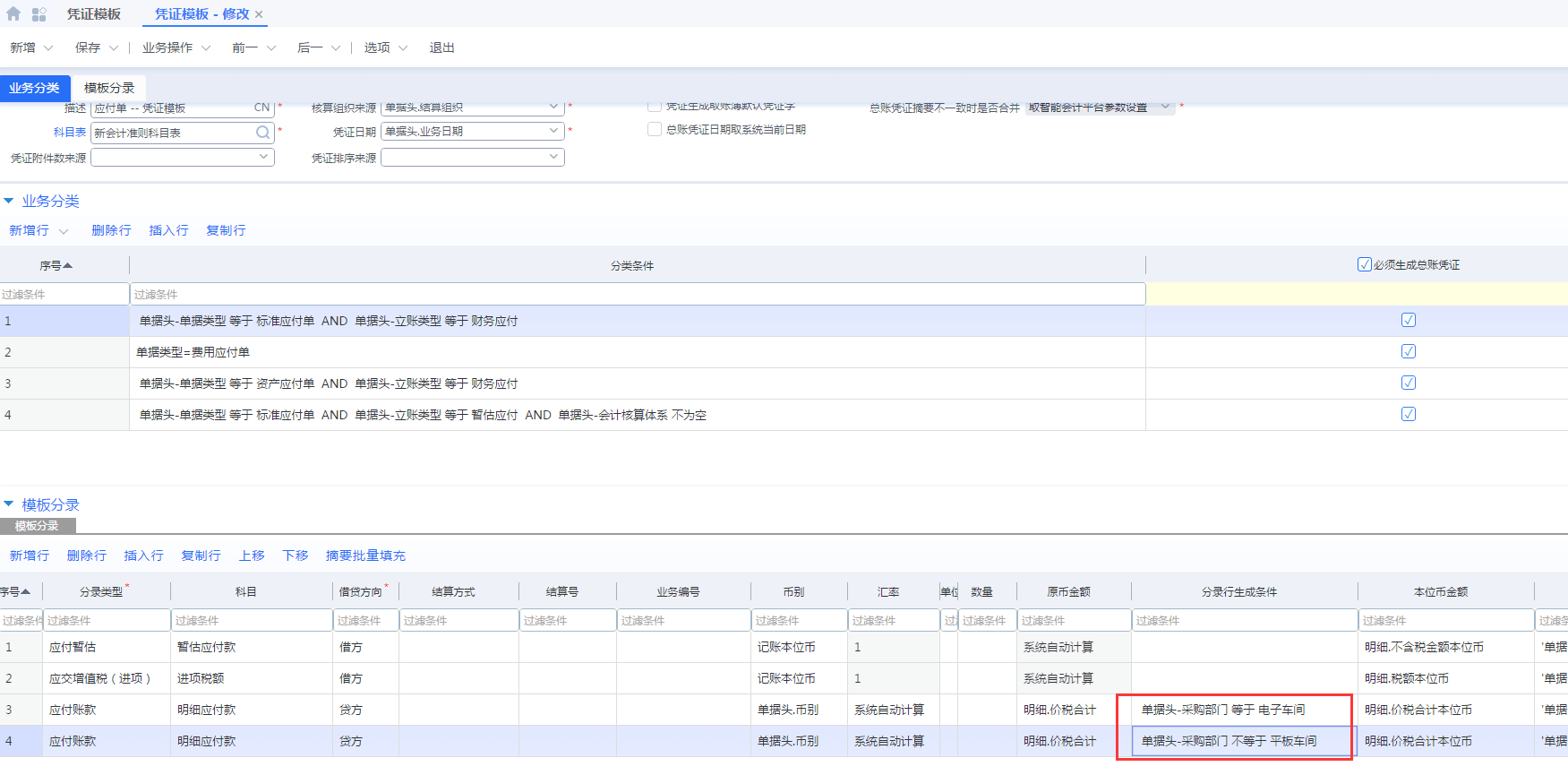Collapse the 业务分类 section triangle
Screen dimensions: 1568x775
[9, 201]
